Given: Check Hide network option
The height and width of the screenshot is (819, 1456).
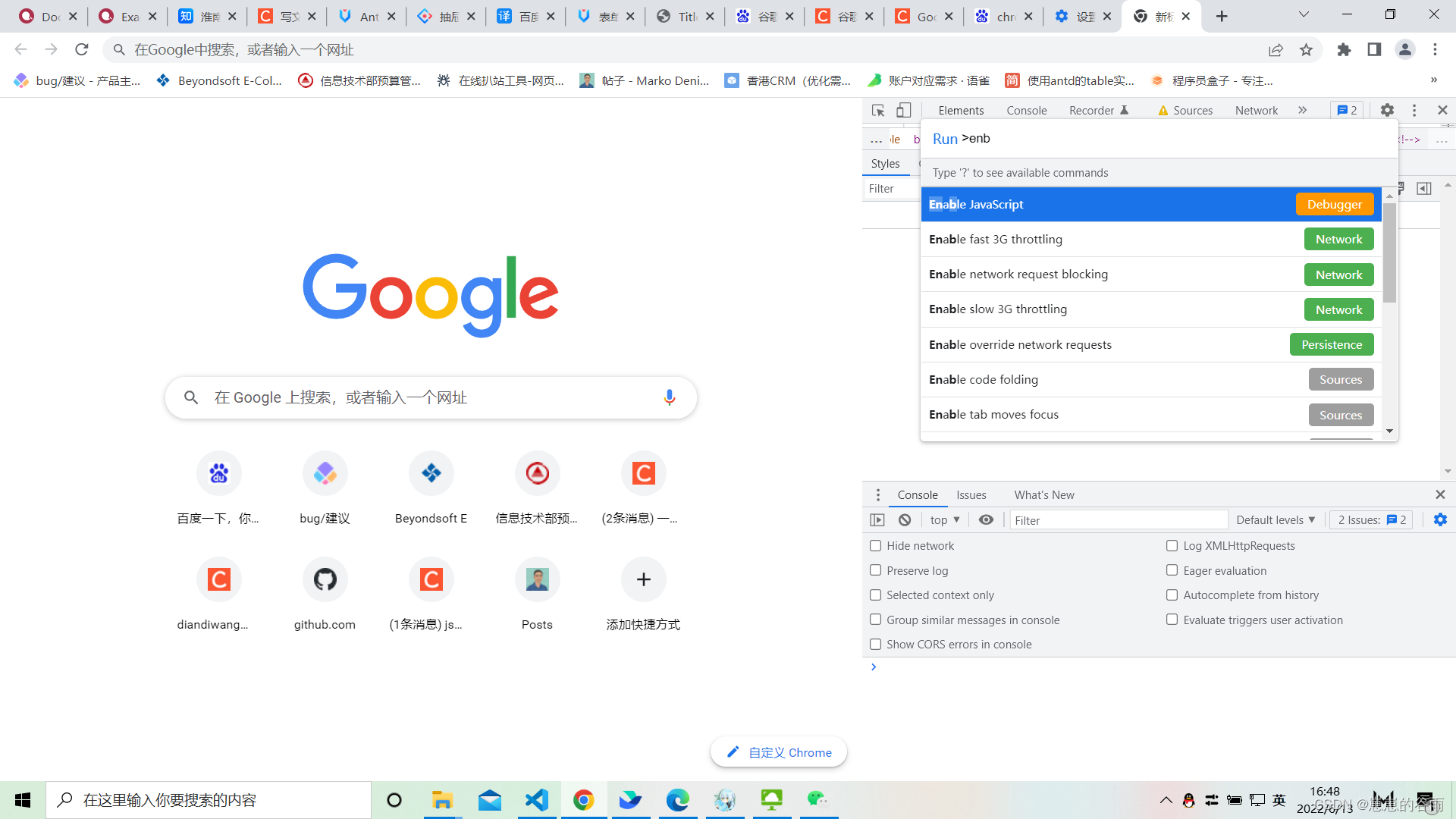Looking at the screenshot, I should coord(876,546).
